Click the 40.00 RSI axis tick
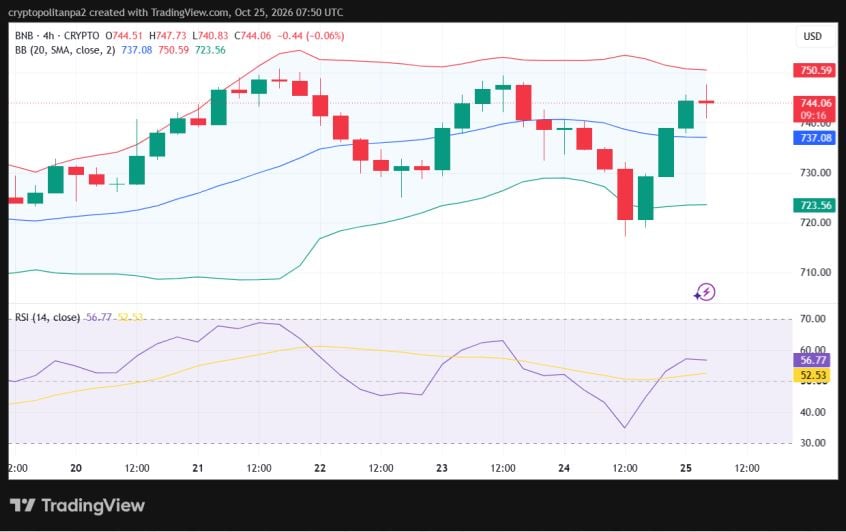This screenshot has height=532, width=846. pos(813,412)
